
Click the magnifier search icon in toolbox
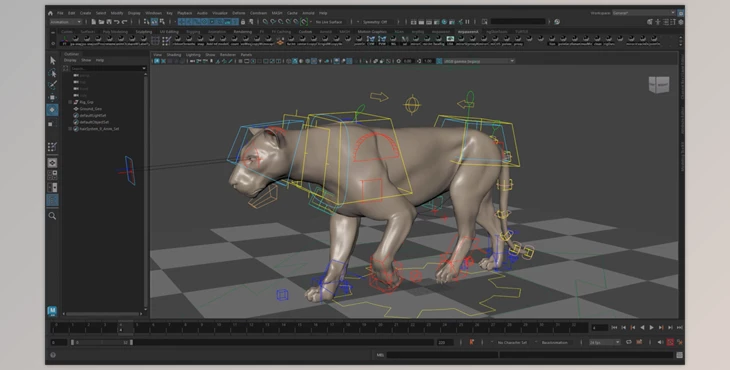coord(52,215)
